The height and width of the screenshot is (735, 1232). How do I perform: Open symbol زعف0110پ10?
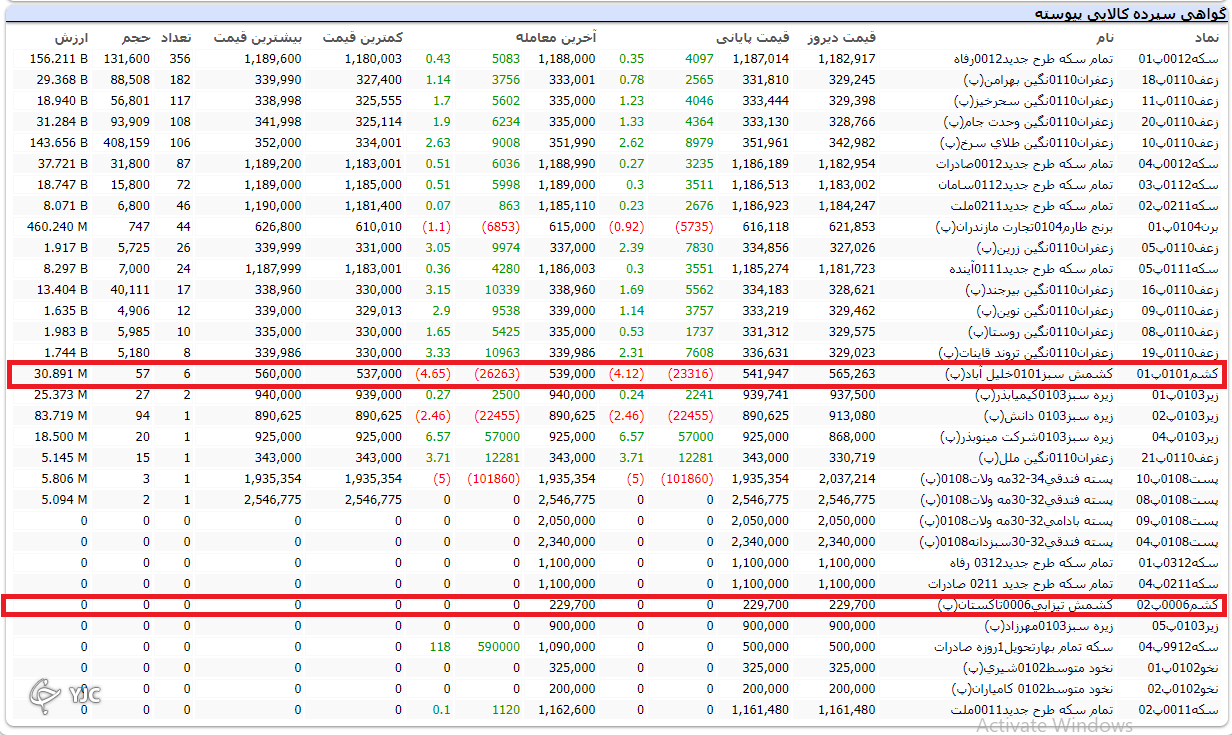pos(1180,143)
